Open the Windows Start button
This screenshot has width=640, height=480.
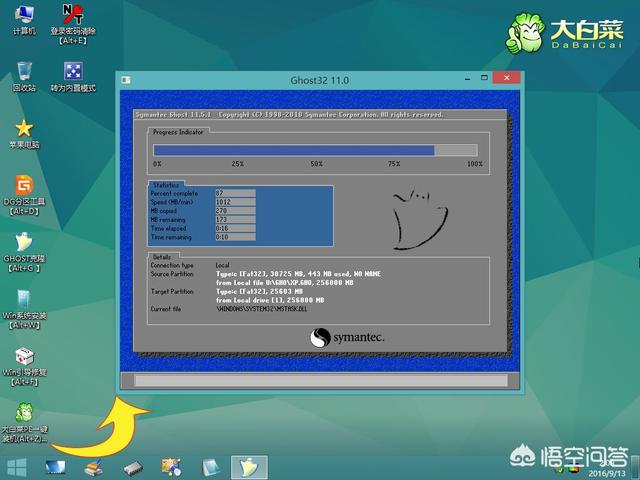[16, 468]
